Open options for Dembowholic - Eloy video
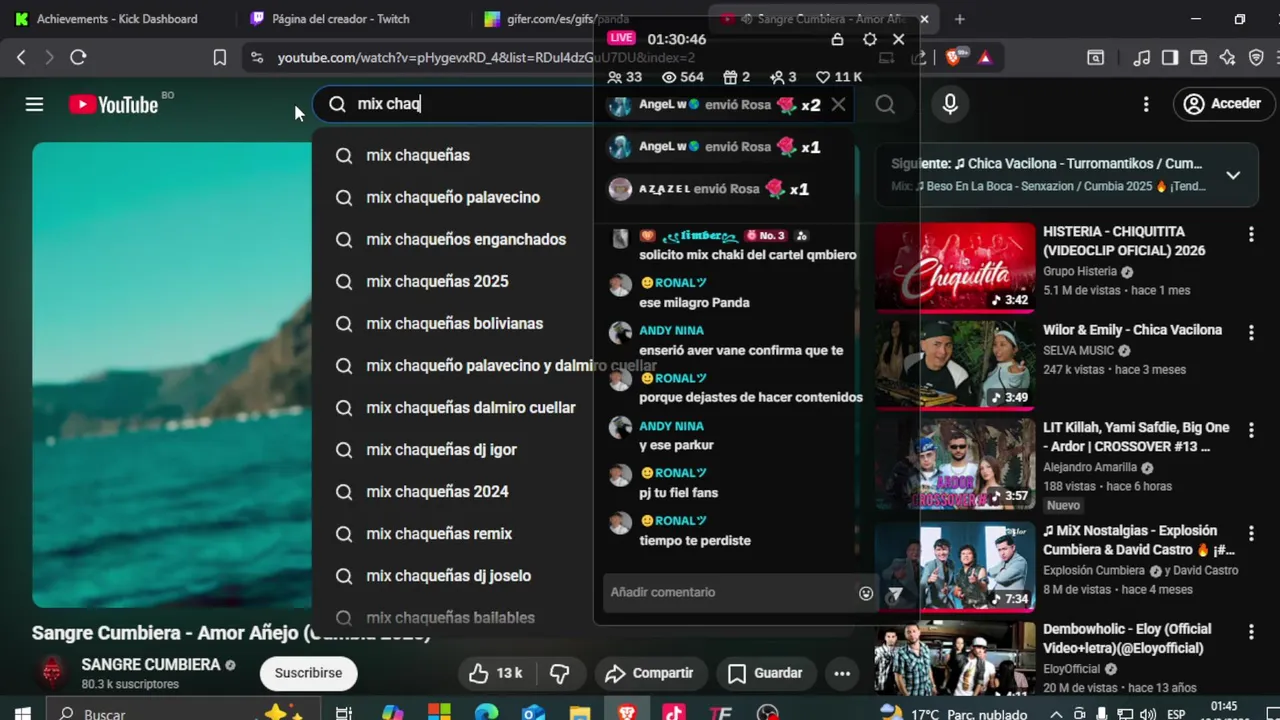Viewport: 1280px width, 720px height. [1251, 632]
